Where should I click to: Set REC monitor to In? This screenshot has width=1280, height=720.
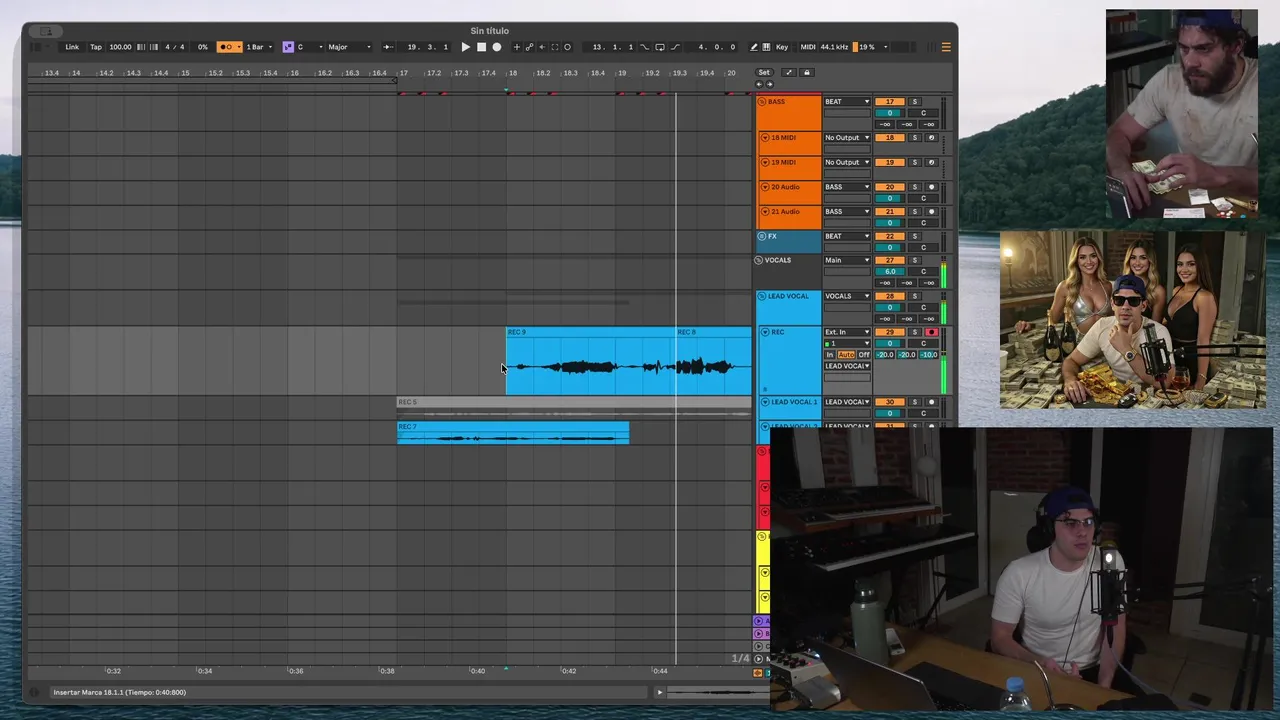829,355
